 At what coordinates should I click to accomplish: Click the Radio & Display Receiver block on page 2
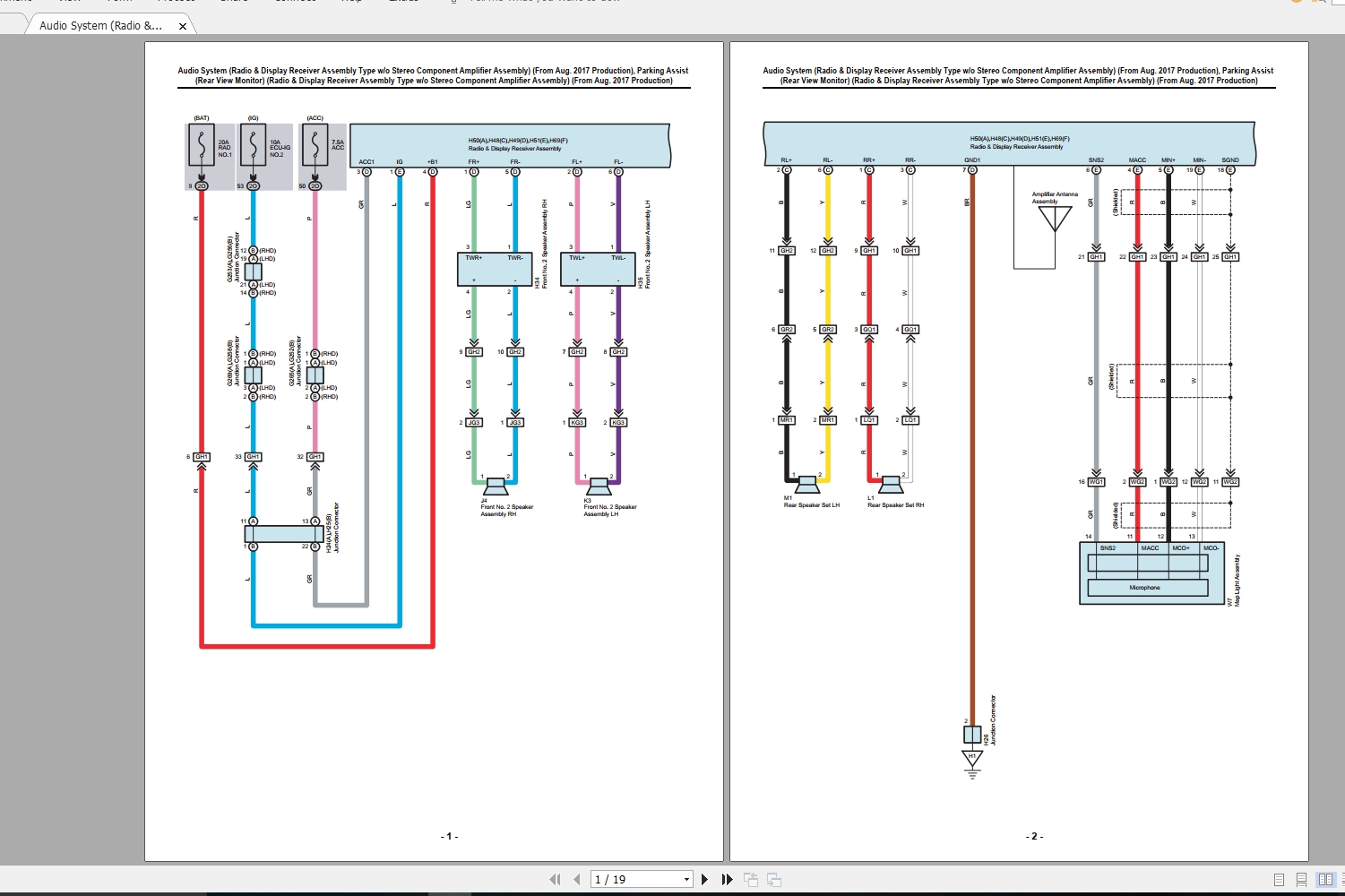click(1009, 143)
